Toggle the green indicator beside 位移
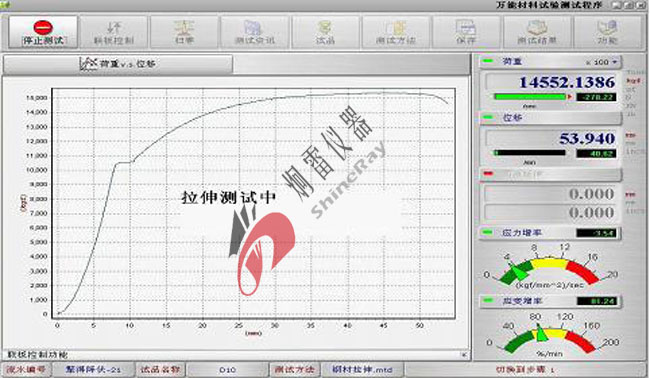 coord(488,117)
